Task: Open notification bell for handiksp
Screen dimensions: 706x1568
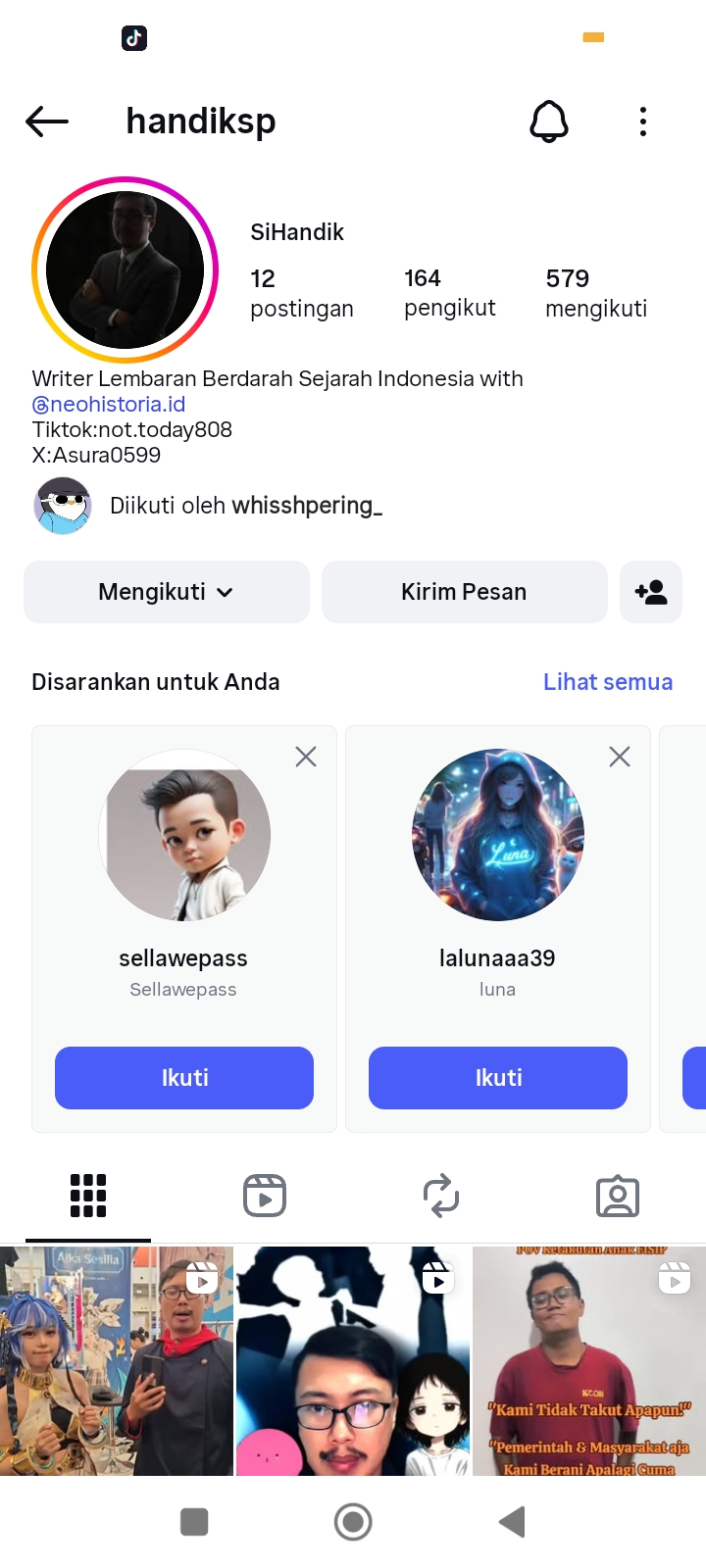Action: click(x=549, y=122)
